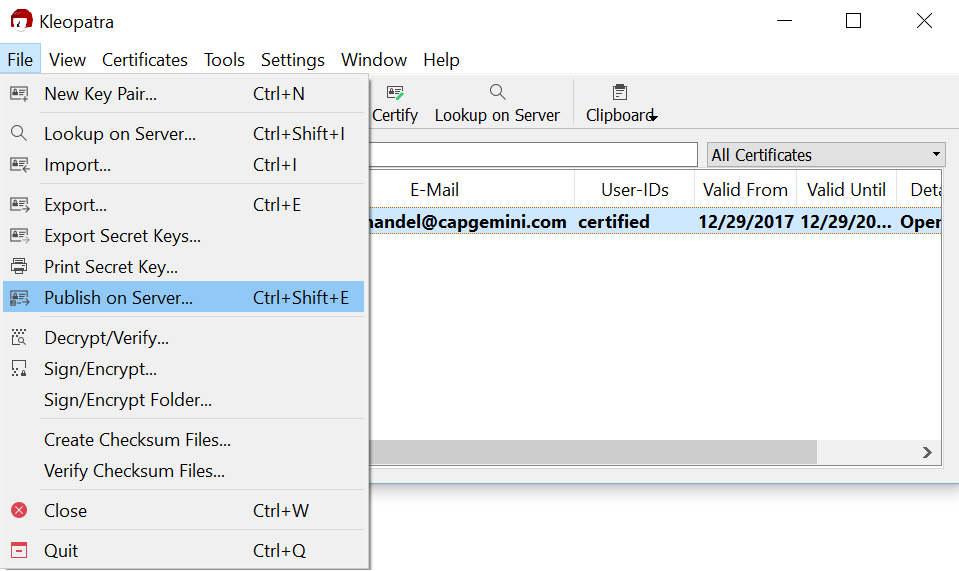Click the User-IDs column header

[x=634, y=189]
